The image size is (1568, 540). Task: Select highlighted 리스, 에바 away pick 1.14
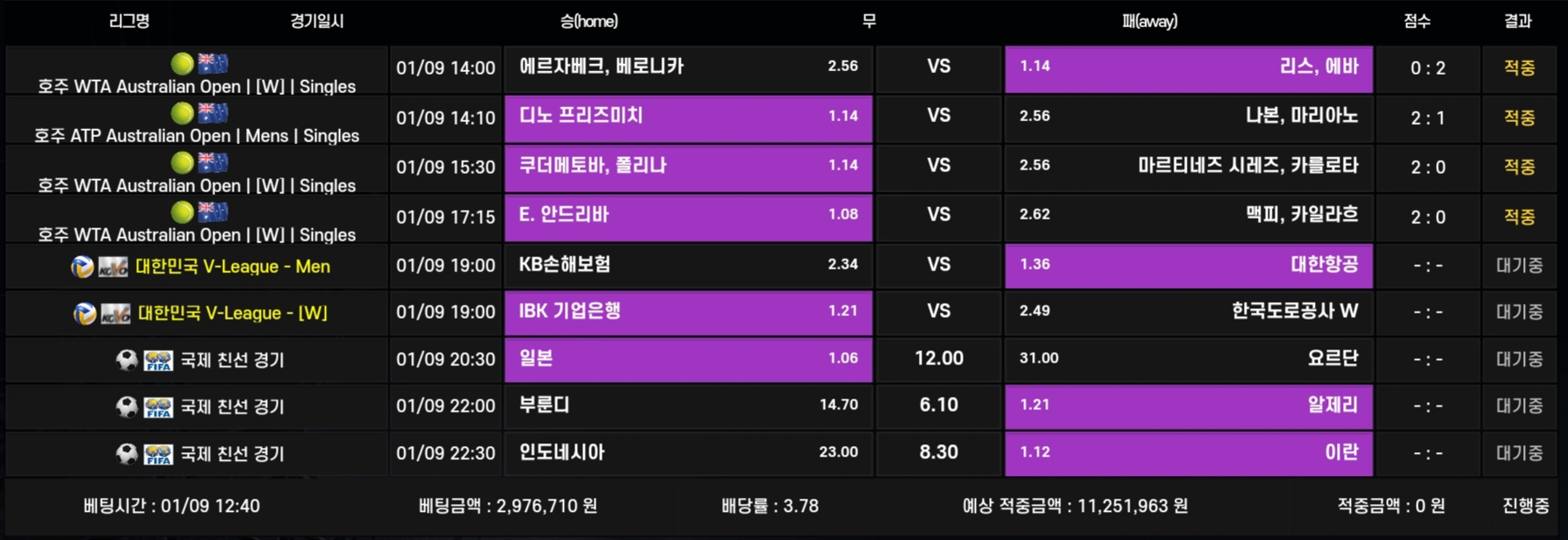[x=1189, y=68]
